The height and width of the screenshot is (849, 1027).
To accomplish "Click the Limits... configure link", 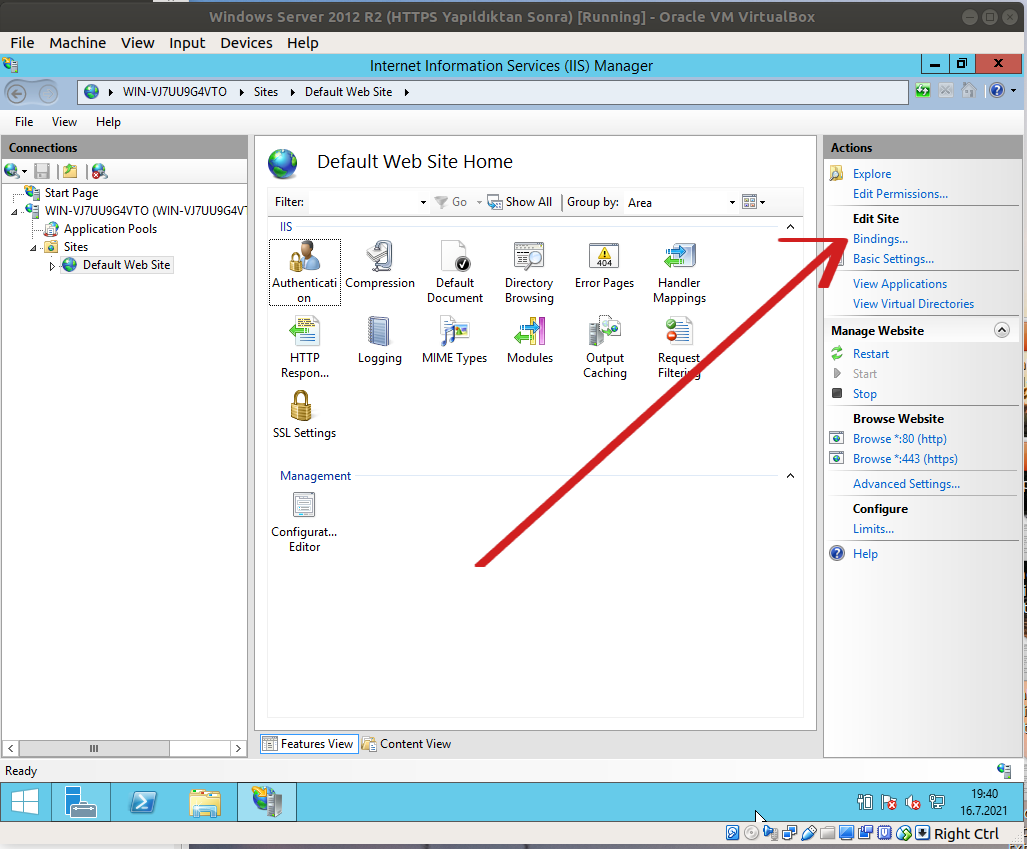I will [x=873, y=529].
